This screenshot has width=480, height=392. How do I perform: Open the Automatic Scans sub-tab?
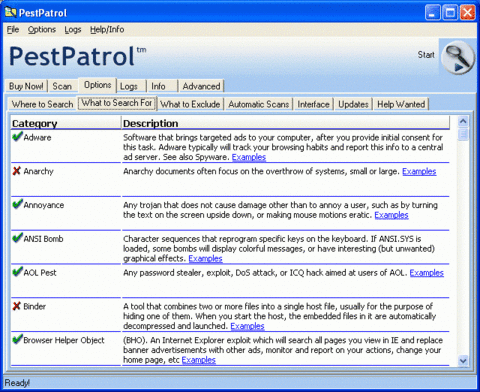pyautogui.click(x=259, y=104)
